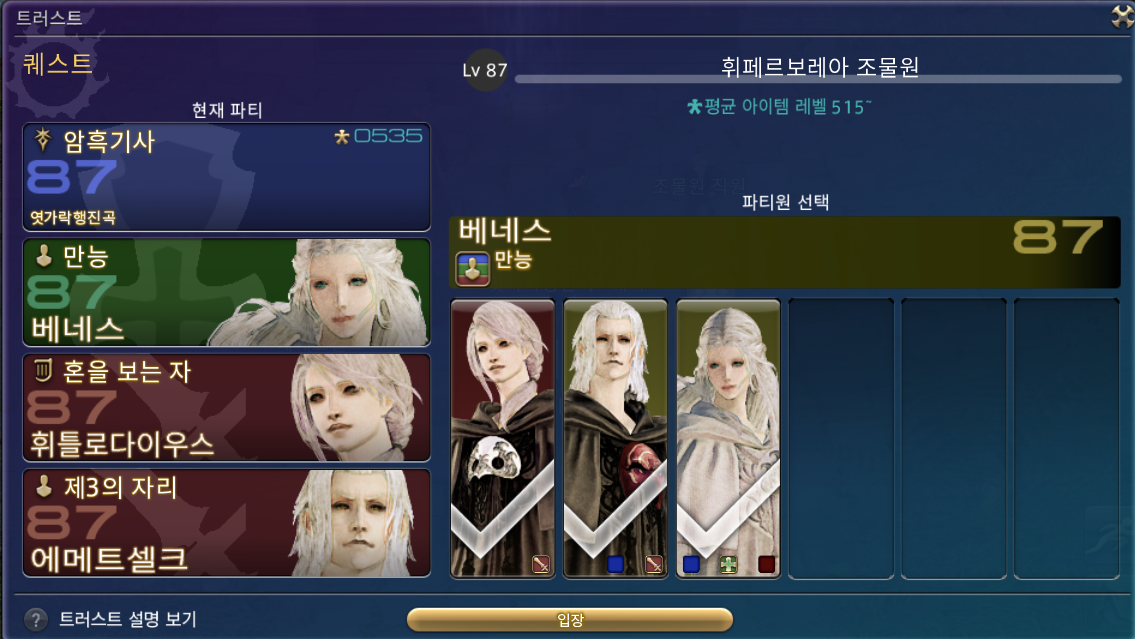The width and height of the screenshot is (1135, 639).
Task: Click the dark knight job icon beside 암흑기사
Action: (43, 140)
